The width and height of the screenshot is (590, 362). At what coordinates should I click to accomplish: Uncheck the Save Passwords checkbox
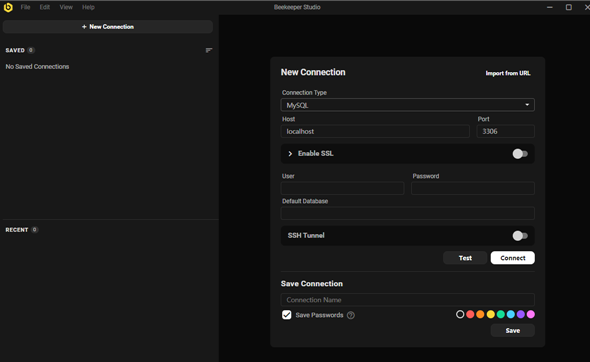click(286, 315)
